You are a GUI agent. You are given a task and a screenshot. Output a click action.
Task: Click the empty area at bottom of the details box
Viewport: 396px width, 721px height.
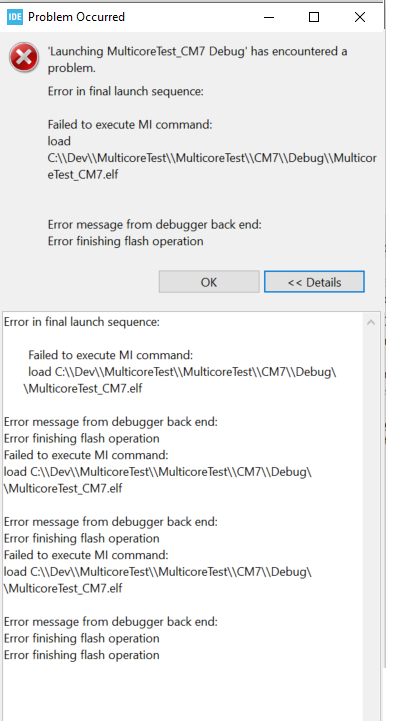click(183, 692)
